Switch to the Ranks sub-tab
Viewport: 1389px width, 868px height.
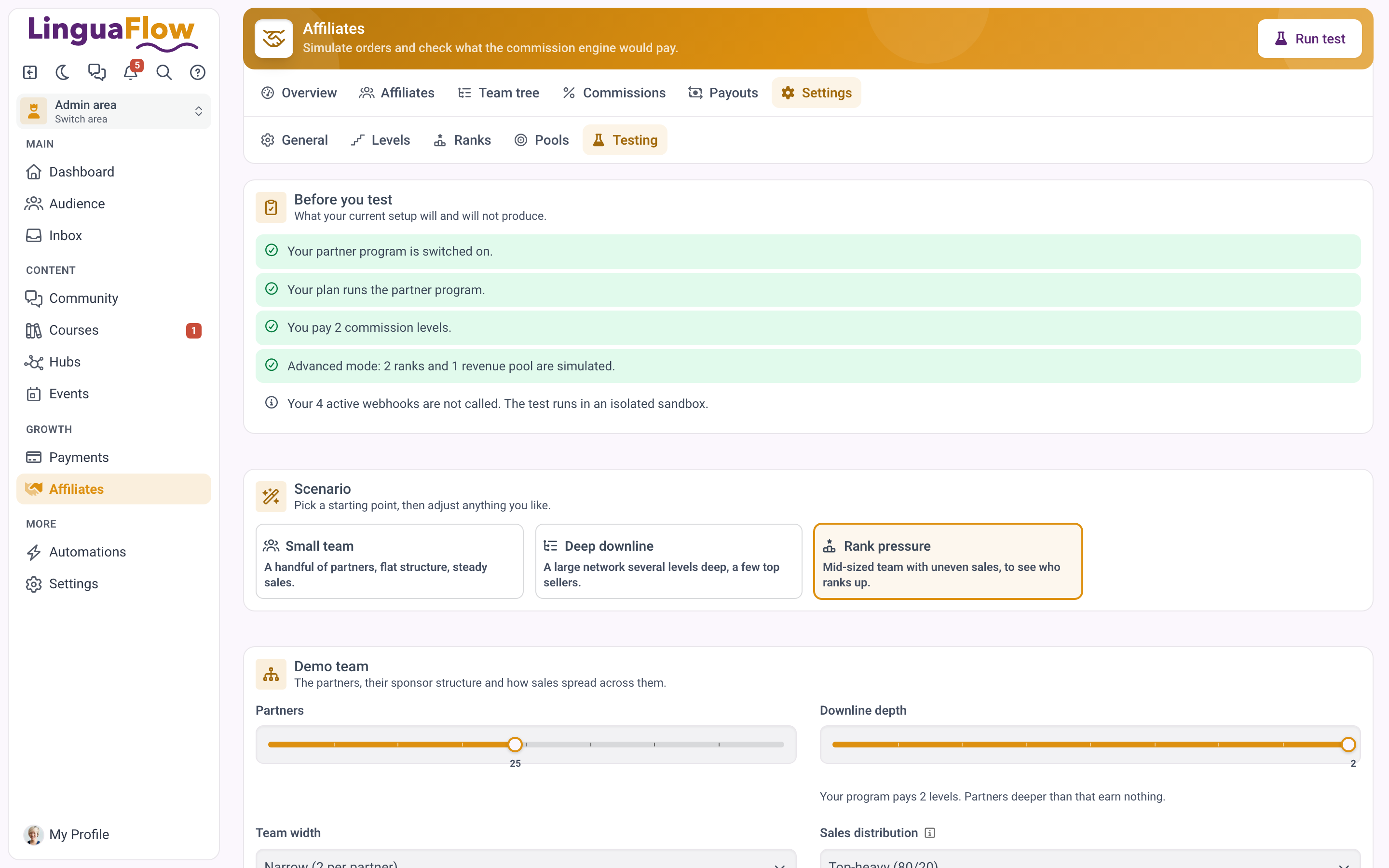(462, 140)
